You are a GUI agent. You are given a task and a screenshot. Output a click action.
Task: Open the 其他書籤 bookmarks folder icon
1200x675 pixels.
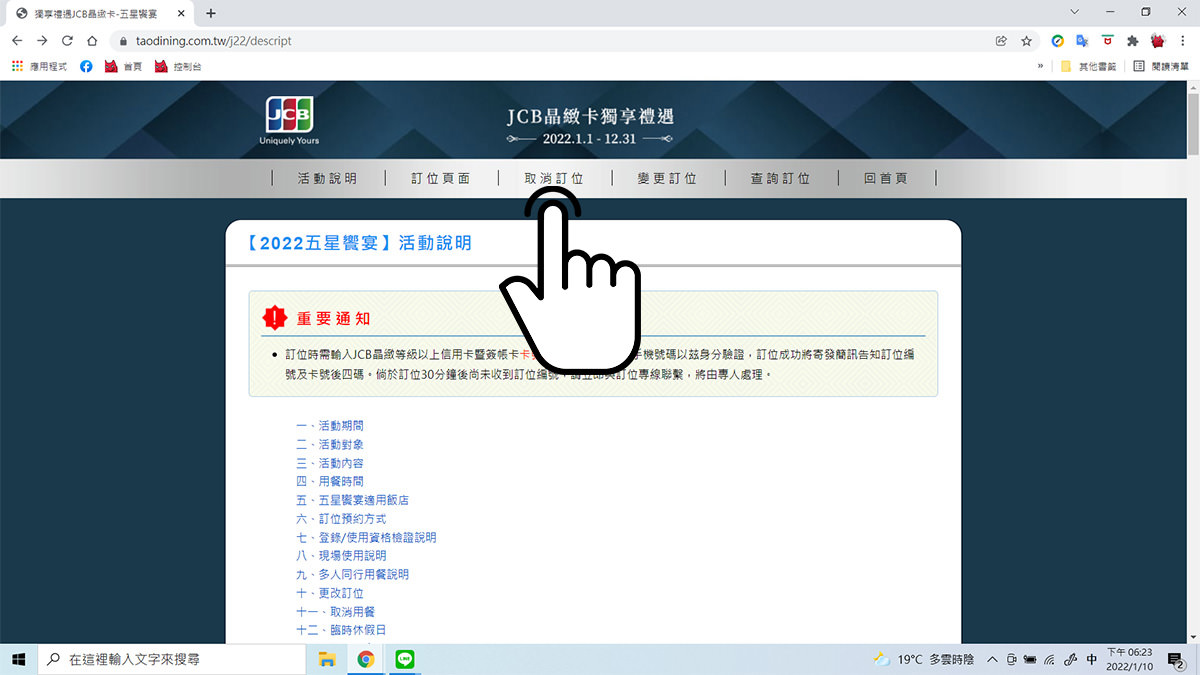pos(1067,65)
